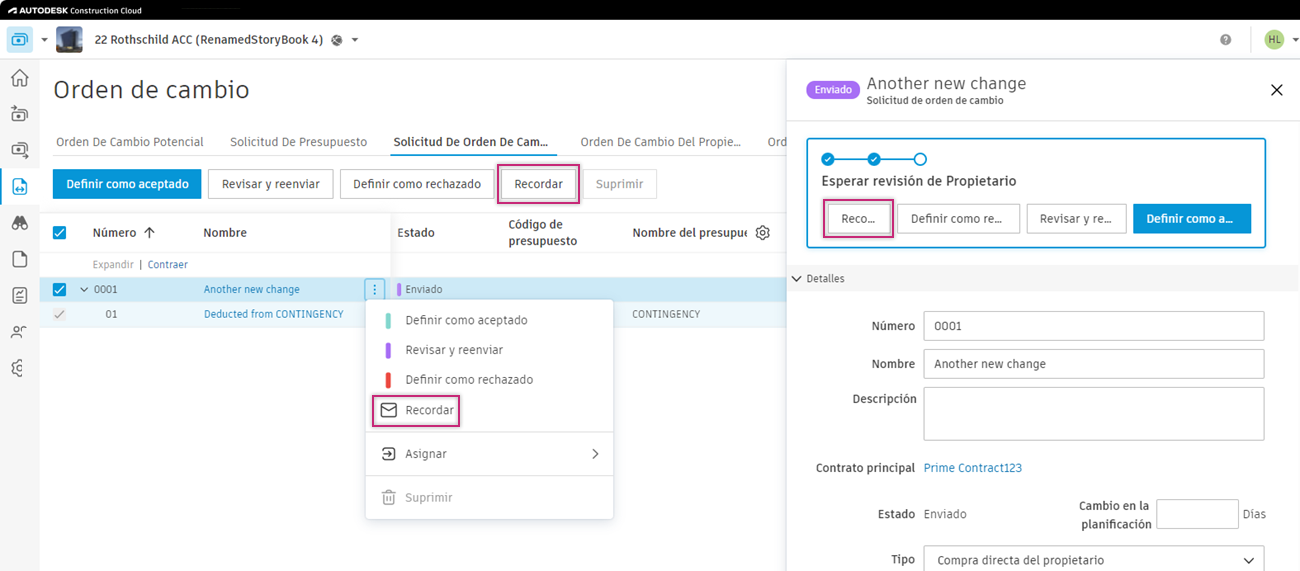Screen dimensions: 1300x571
Task: Choose Suprimir in the context menu
Action: coord(489,497)
